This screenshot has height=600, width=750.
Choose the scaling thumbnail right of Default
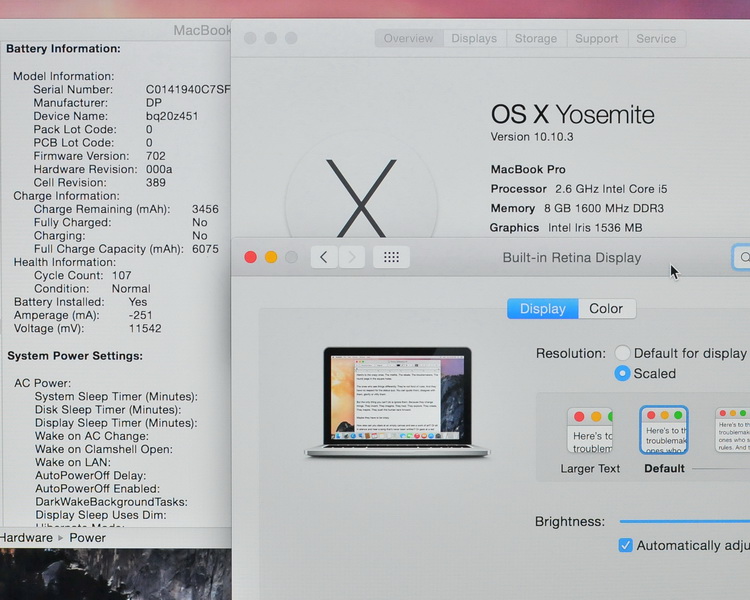(x=732, y=430)
